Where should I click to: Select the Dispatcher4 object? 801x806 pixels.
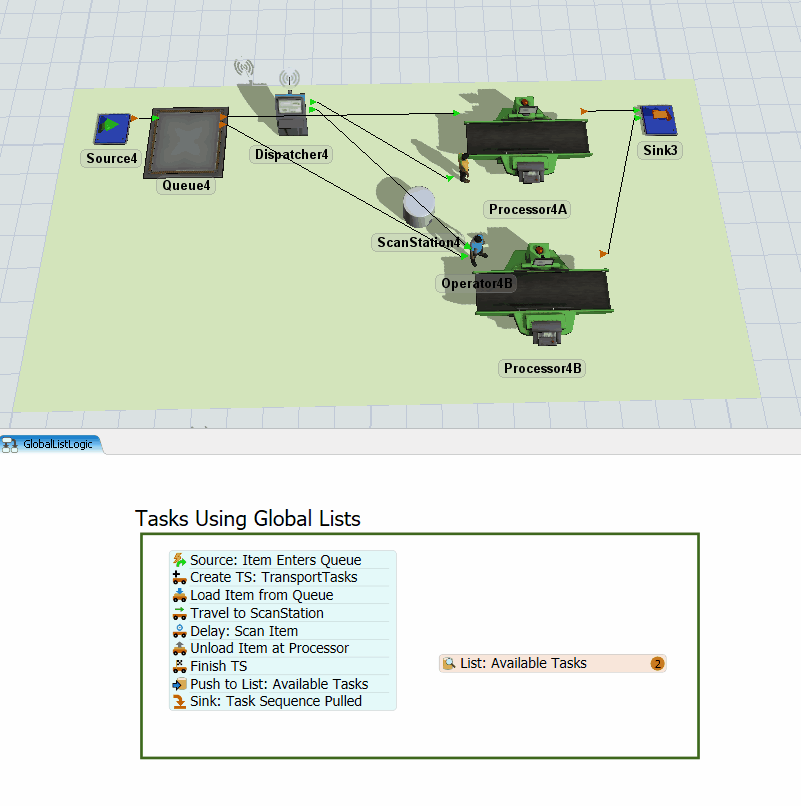coord(291,113)
